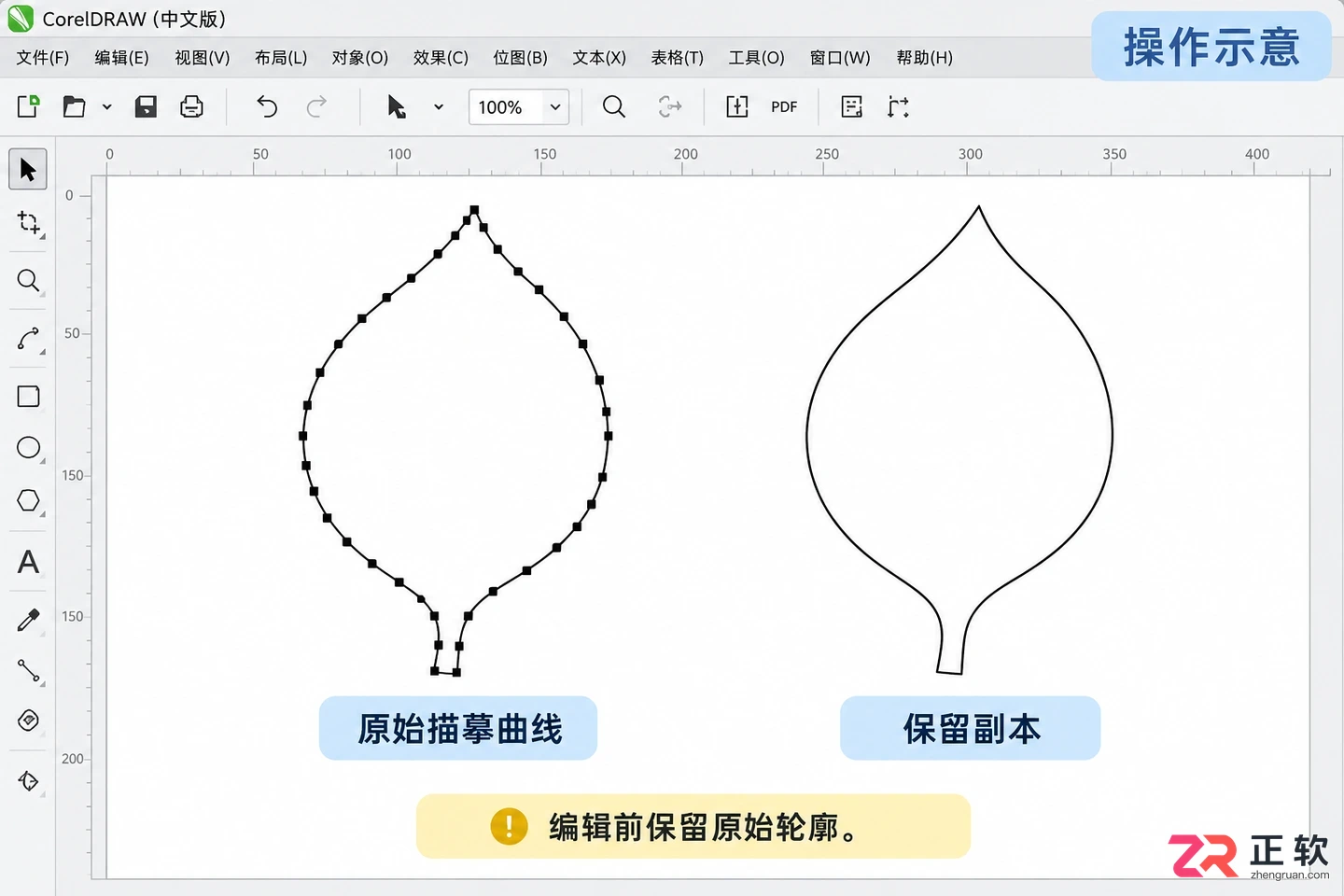Select the Pick tool in the left toolbox
Screen dimensions: 1344x896
[28, 170]
